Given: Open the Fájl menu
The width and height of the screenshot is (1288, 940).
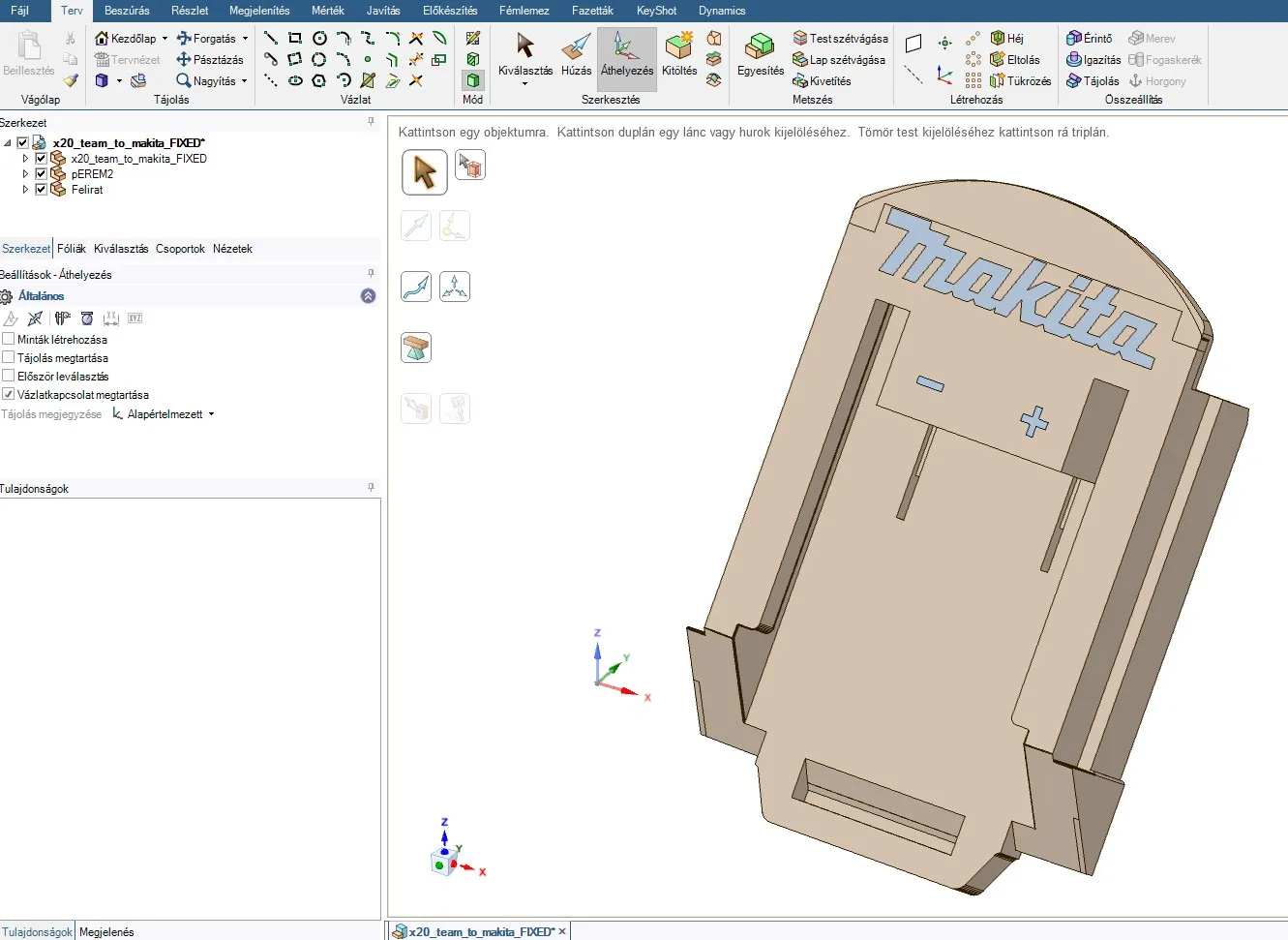Looking at the screenshot, I should point(19,11).
